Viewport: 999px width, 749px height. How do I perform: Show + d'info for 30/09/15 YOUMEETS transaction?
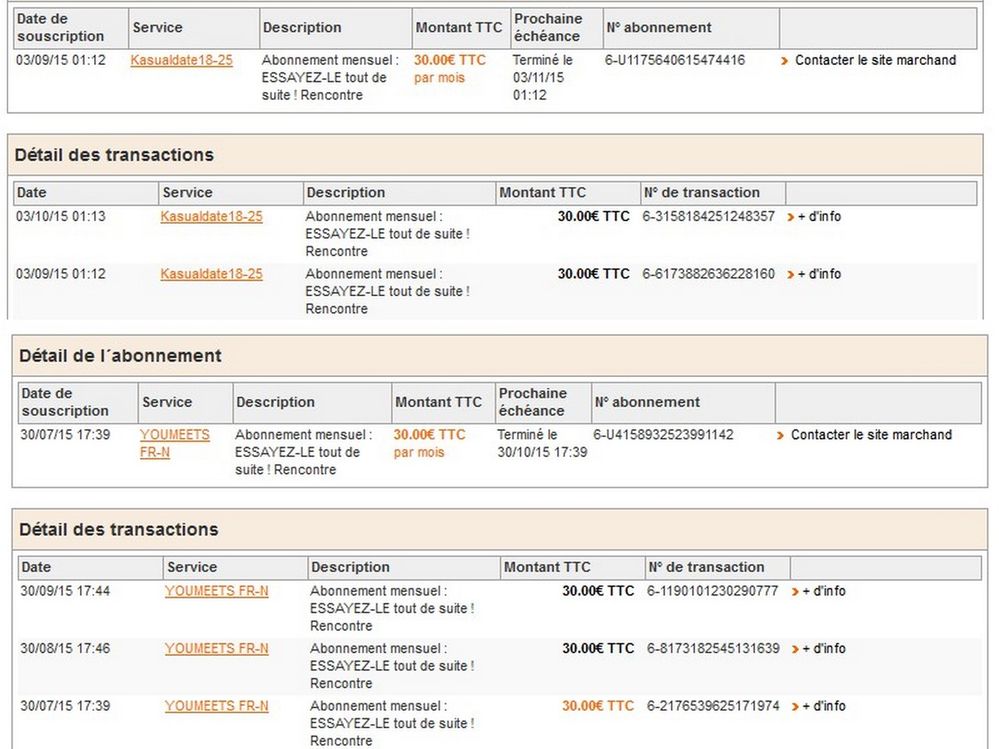[823, 591]
